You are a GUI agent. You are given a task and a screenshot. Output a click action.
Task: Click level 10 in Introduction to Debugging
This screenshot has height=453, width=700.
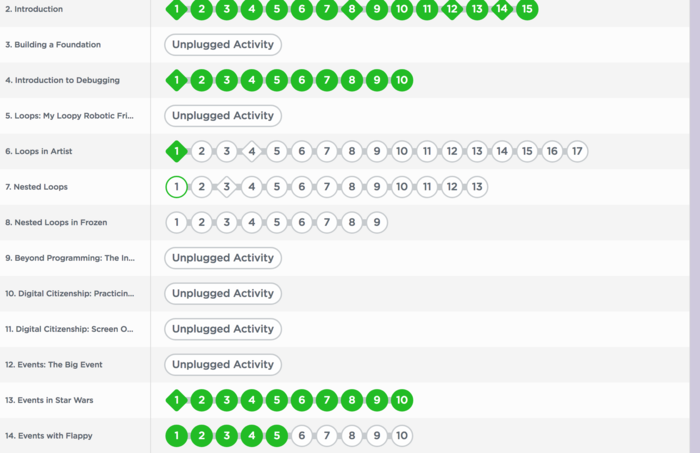point(401,81)
